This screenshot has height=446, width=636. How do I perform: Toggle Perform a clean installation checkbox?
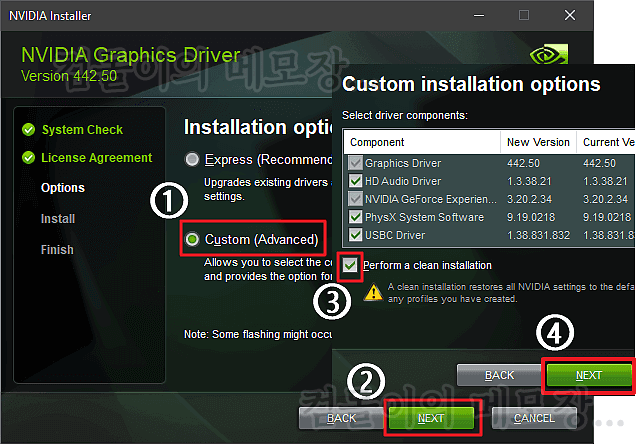coord(350,266)
